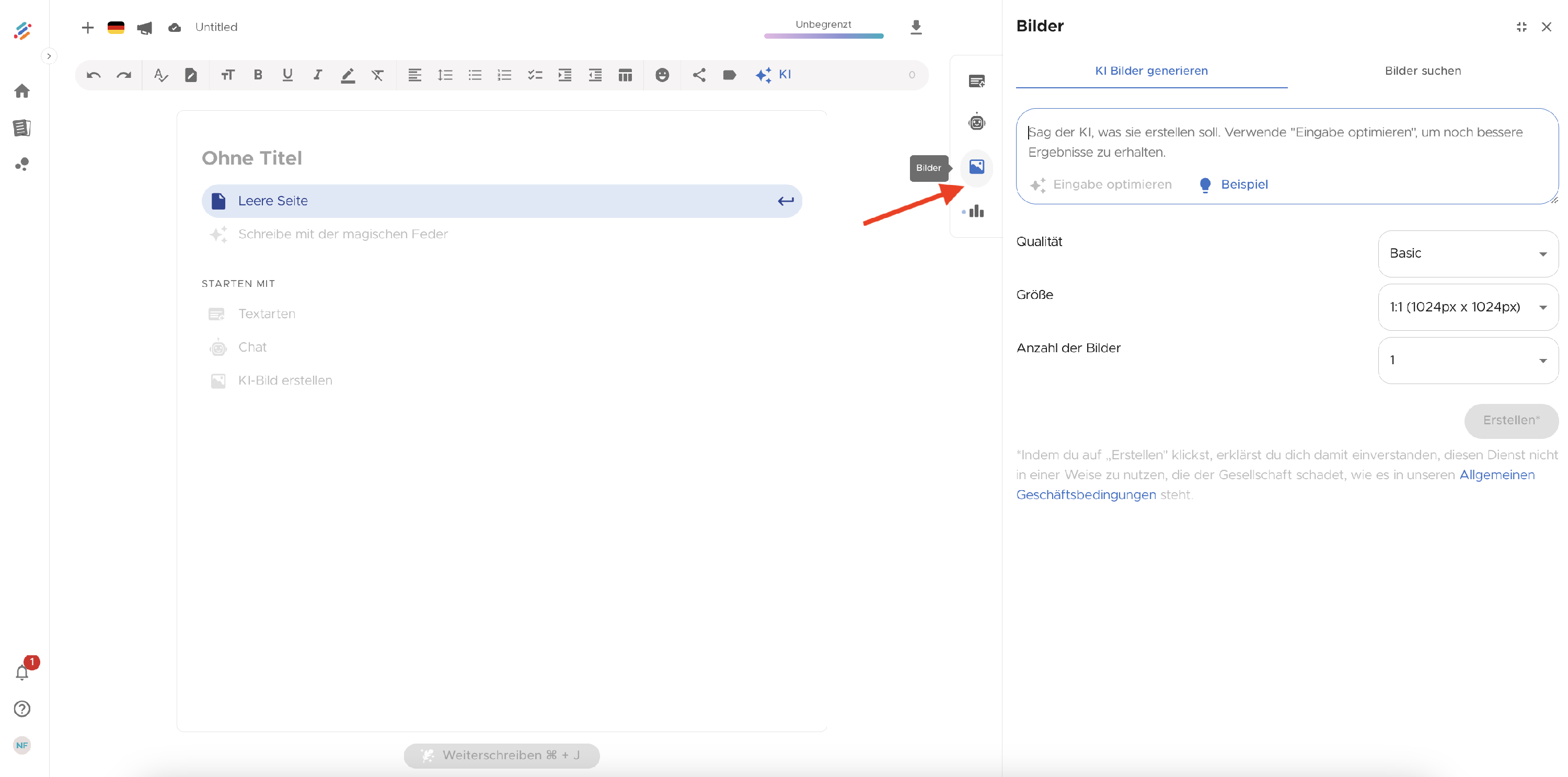Select the KI Bilder generieren tab
Image resolution: width=1568 pixels, height=777 pixels.
point(1151,71)
